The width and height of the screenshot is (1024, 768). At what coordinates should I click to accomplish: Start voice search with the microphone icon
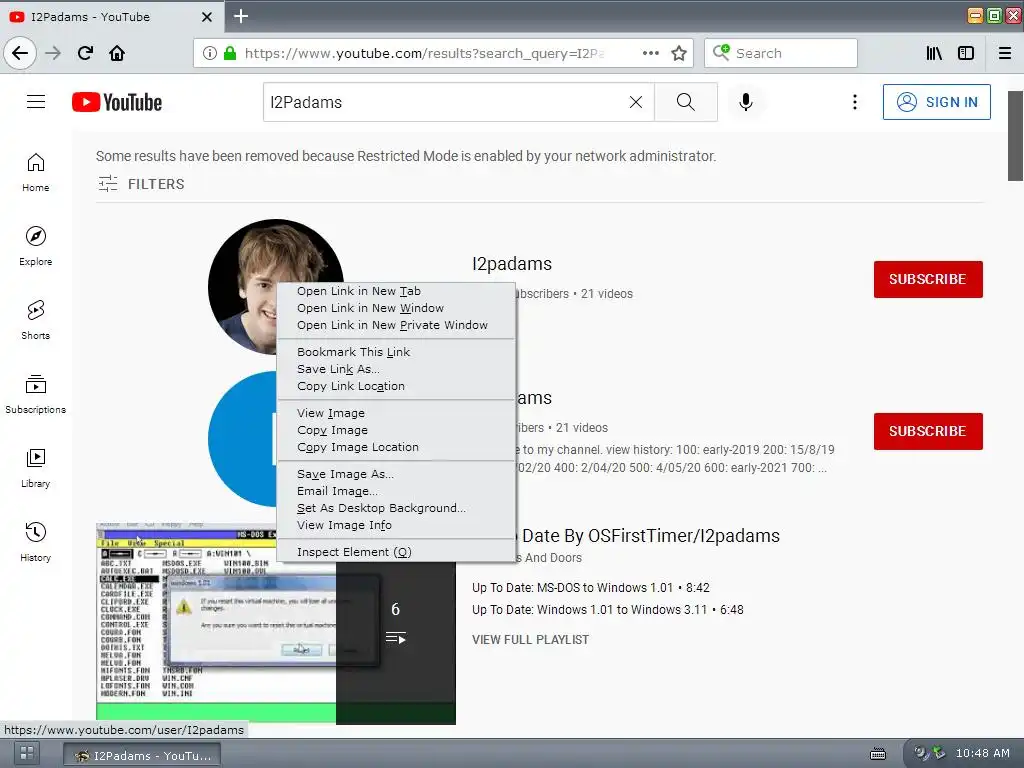tap(746, 102)
